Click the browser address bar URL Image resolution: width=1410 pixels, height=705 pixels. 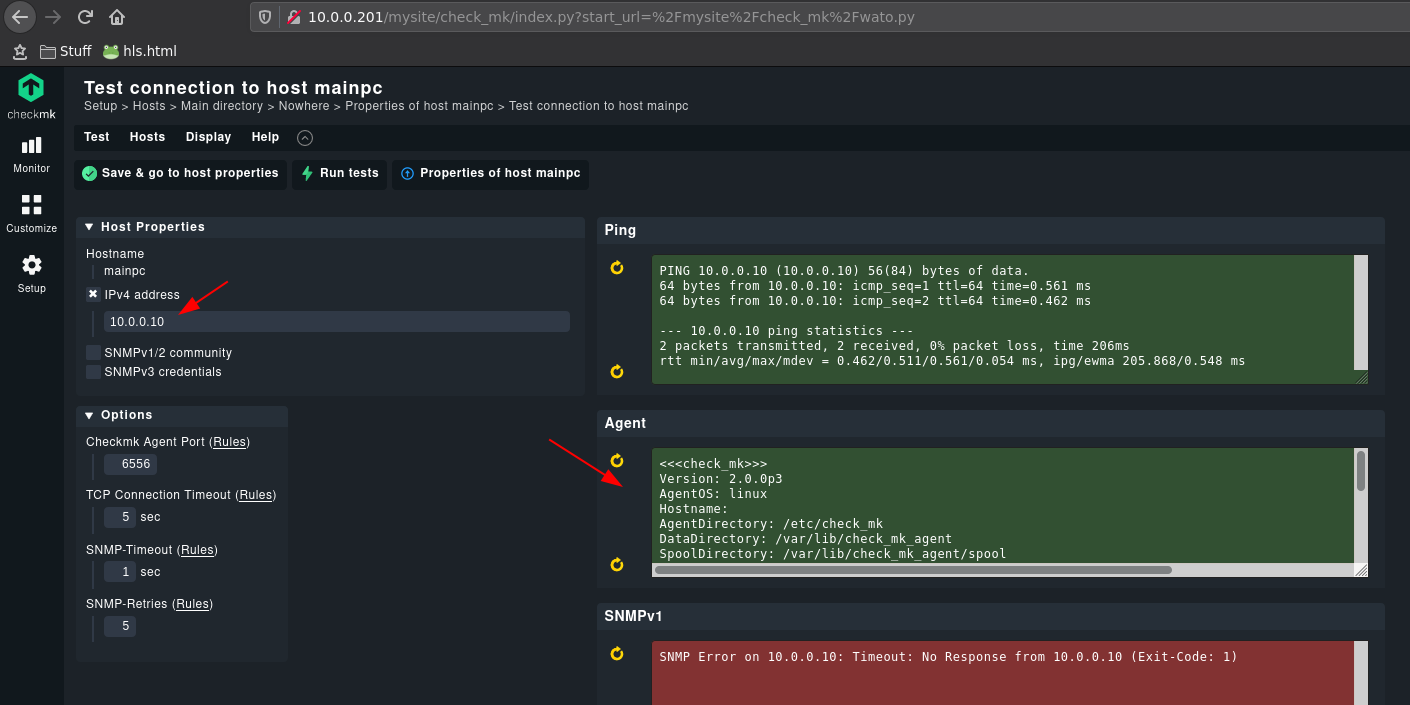click(x=611, y=17)
